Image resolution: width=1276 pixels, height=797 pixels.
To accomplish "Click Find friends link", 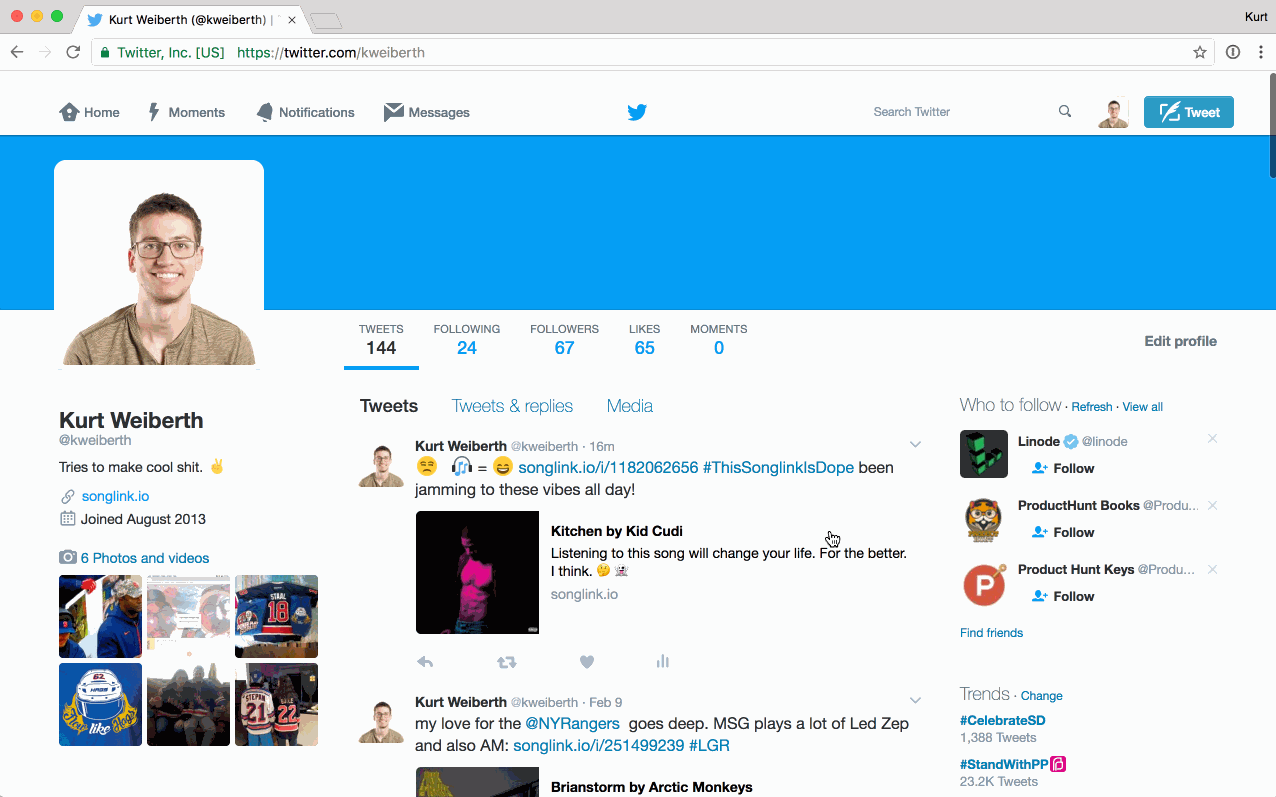I will point(991,633).
